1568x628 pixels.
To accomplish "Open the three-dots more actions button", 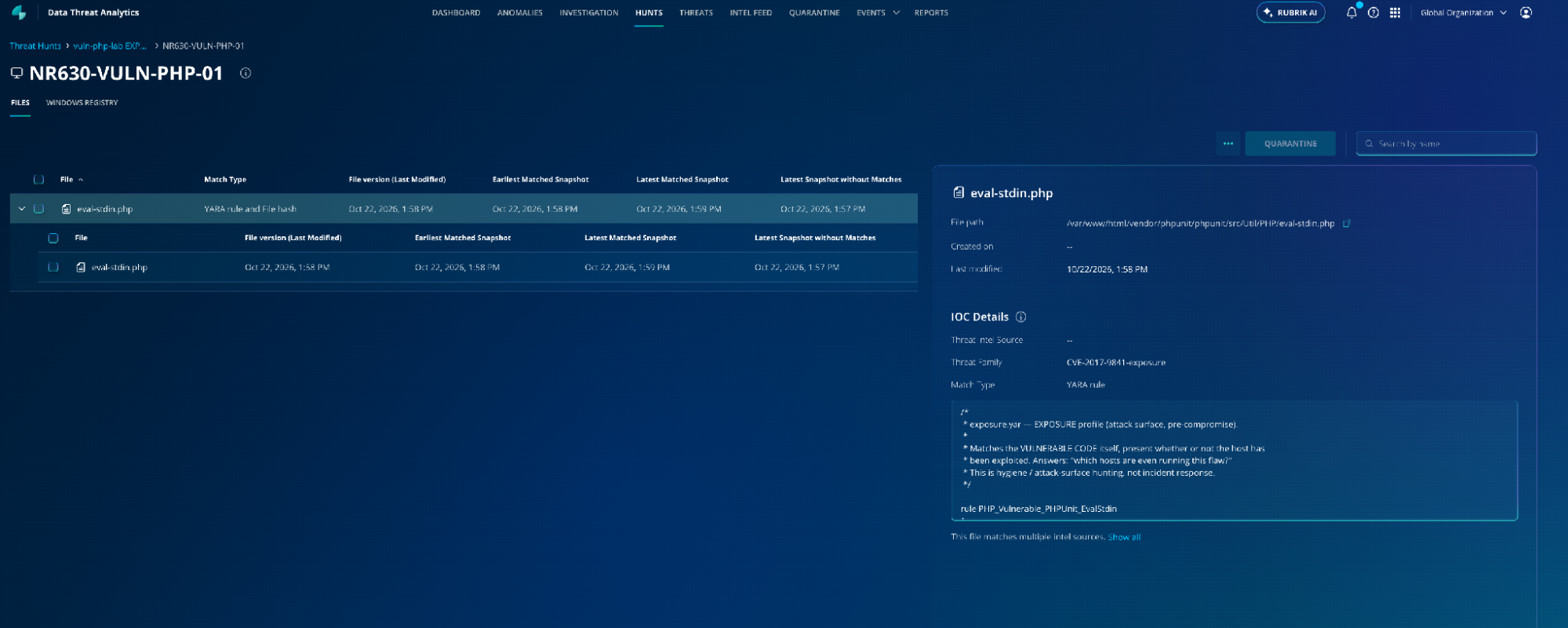I will coord(1228,144).
